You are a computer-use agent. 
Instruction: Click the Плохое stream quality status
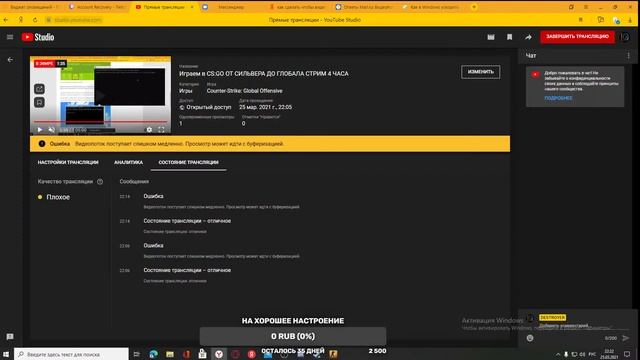[x=58, y=197]
